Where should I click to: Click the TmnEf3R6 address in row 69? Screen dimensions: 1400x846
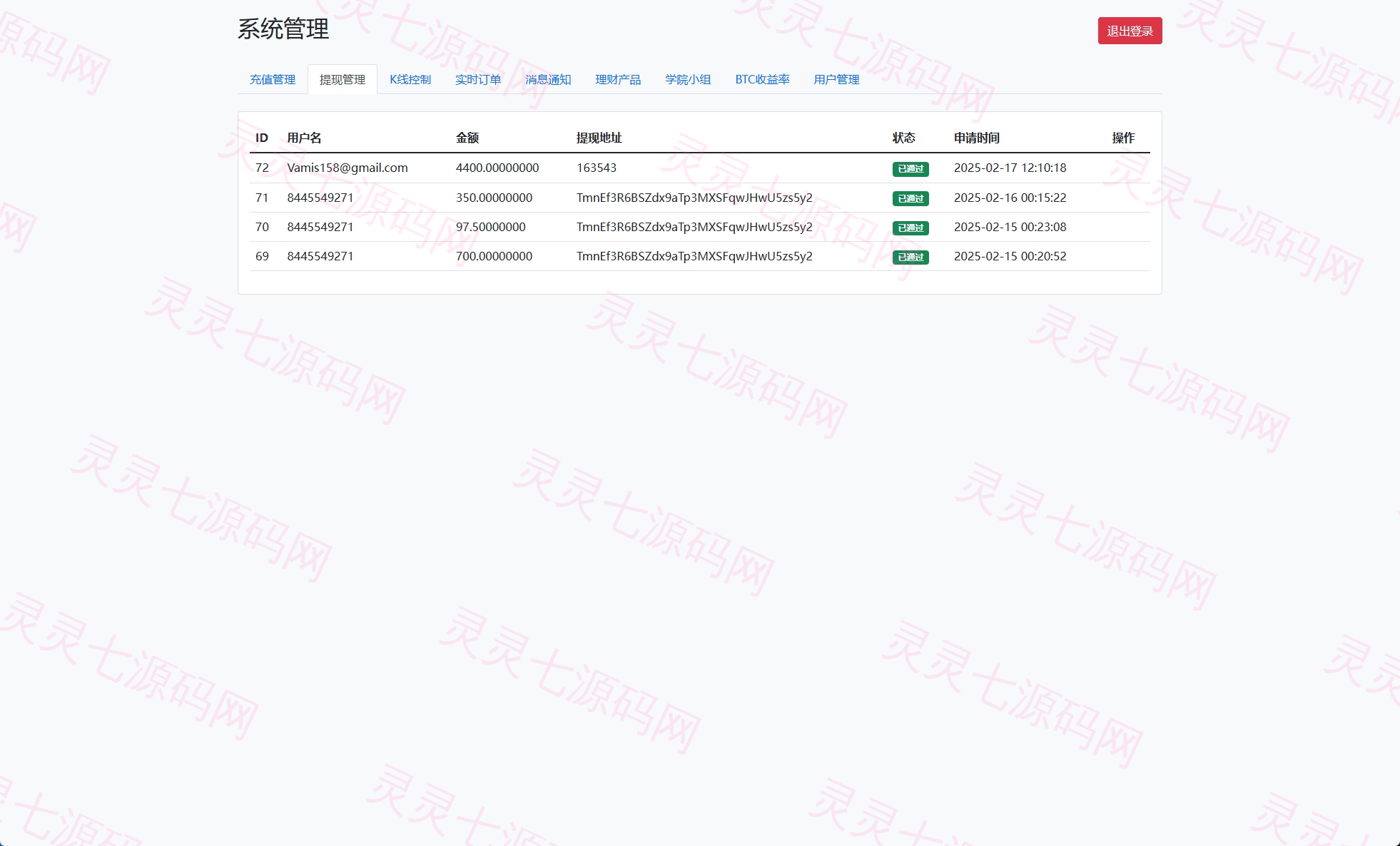pos(694,256)
